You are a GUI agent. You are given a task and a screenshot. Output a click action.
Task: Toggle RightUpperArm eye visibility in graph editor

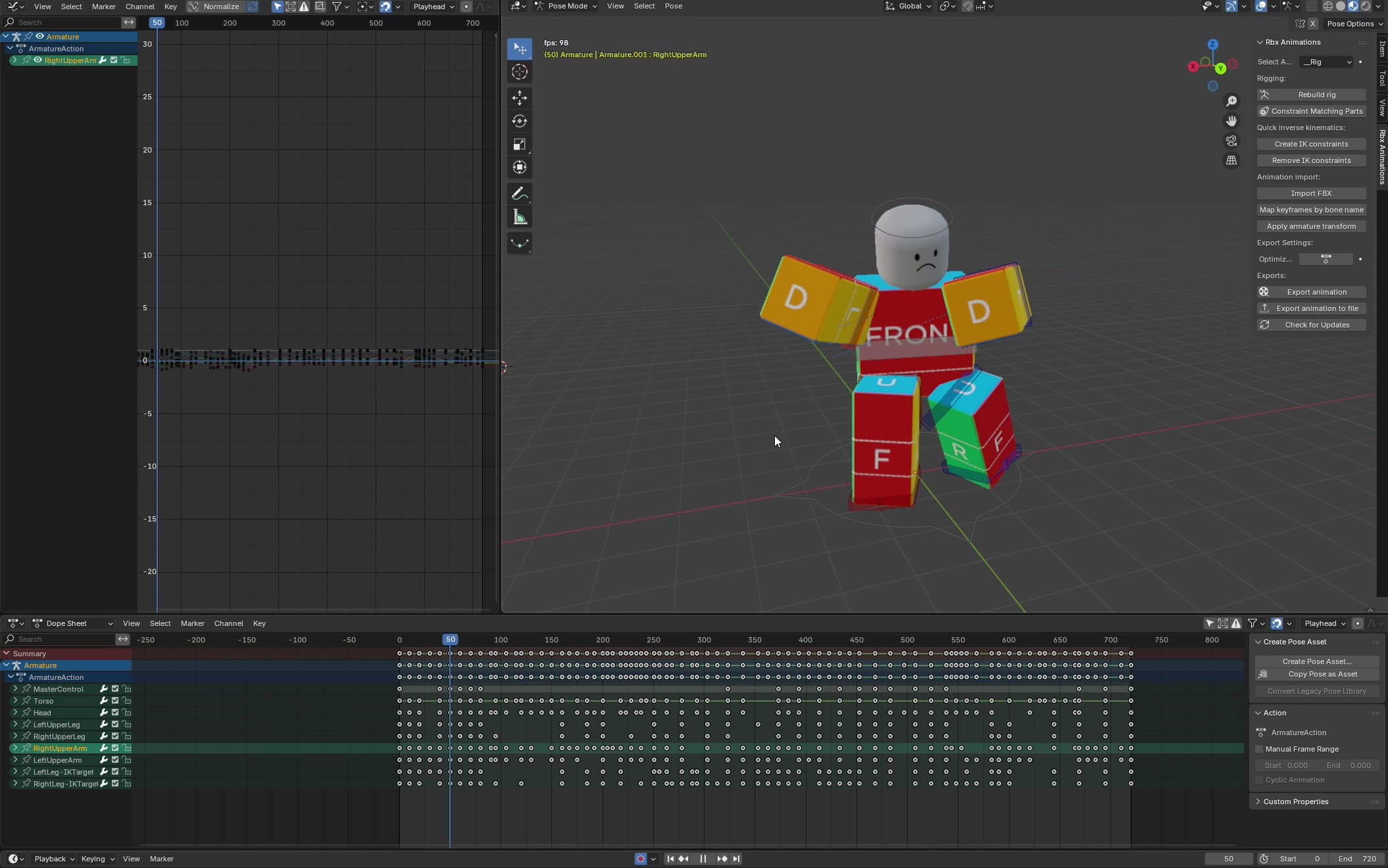point(37,60)
